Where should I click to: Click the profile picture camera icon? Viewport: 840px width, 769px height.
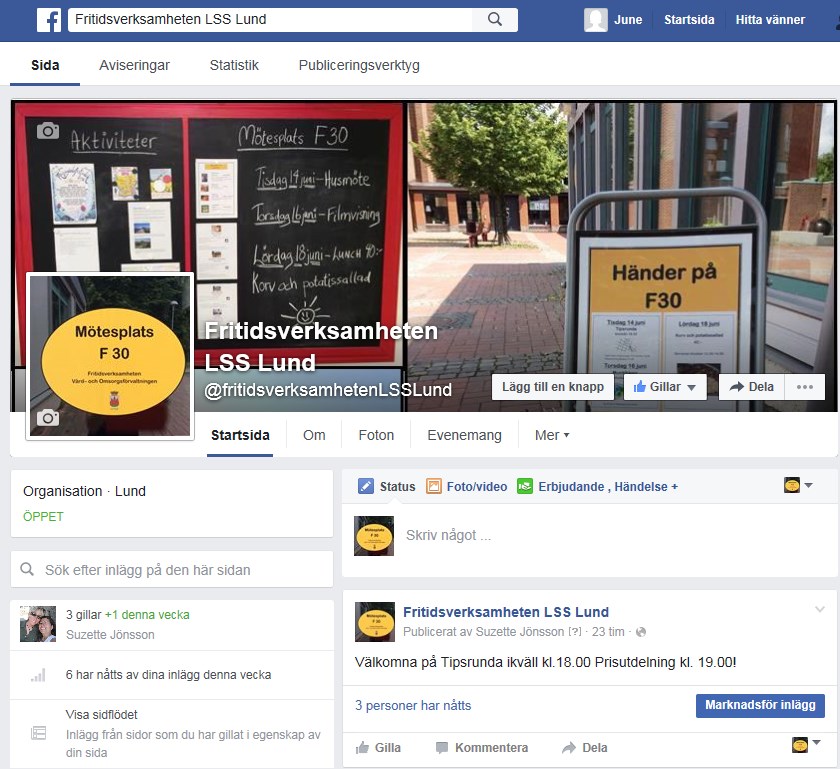48,417
